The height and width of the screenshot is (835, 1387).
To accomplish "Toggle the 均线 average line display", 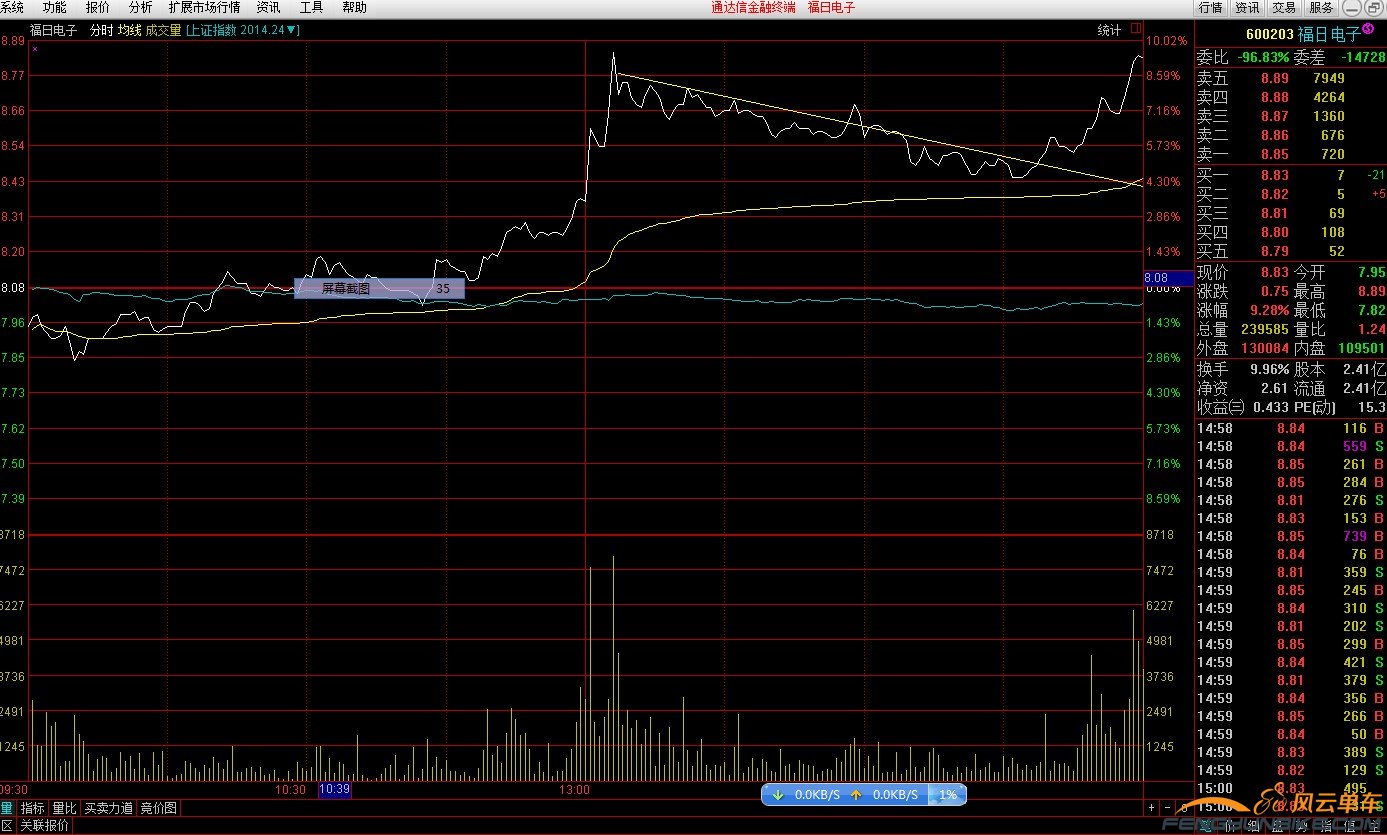I will click(x=130, y=30).
